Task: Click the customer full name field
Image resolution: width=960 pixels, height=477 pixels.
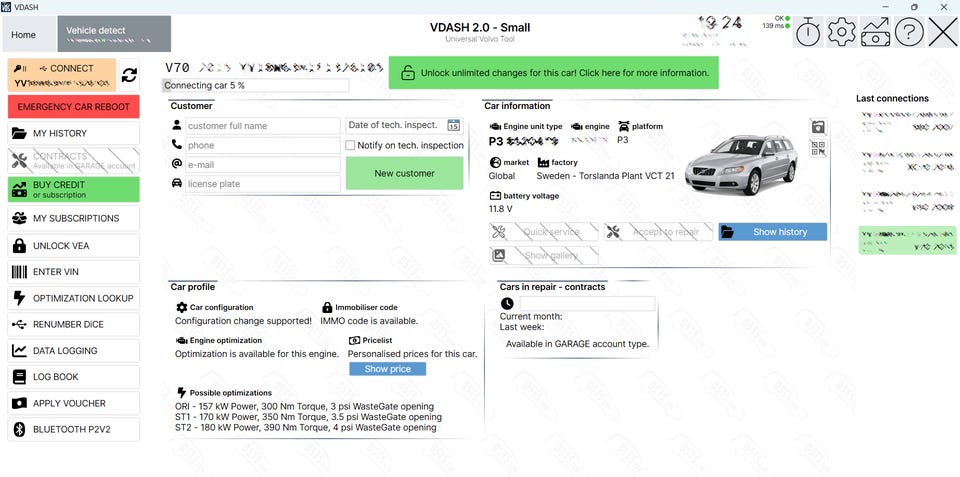Action: point(263,126)
